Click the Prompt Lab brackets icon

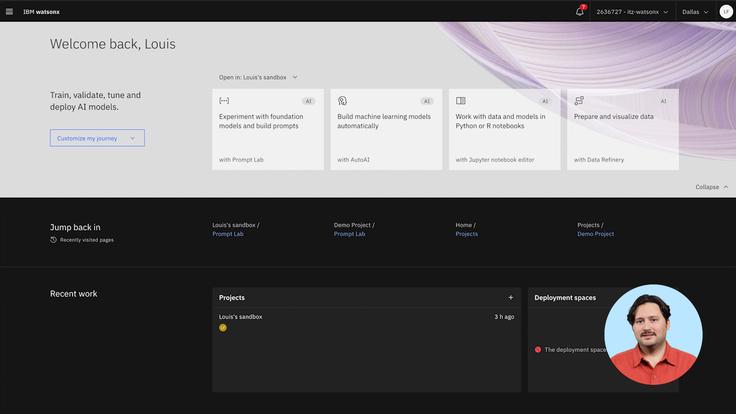[224, 100]
